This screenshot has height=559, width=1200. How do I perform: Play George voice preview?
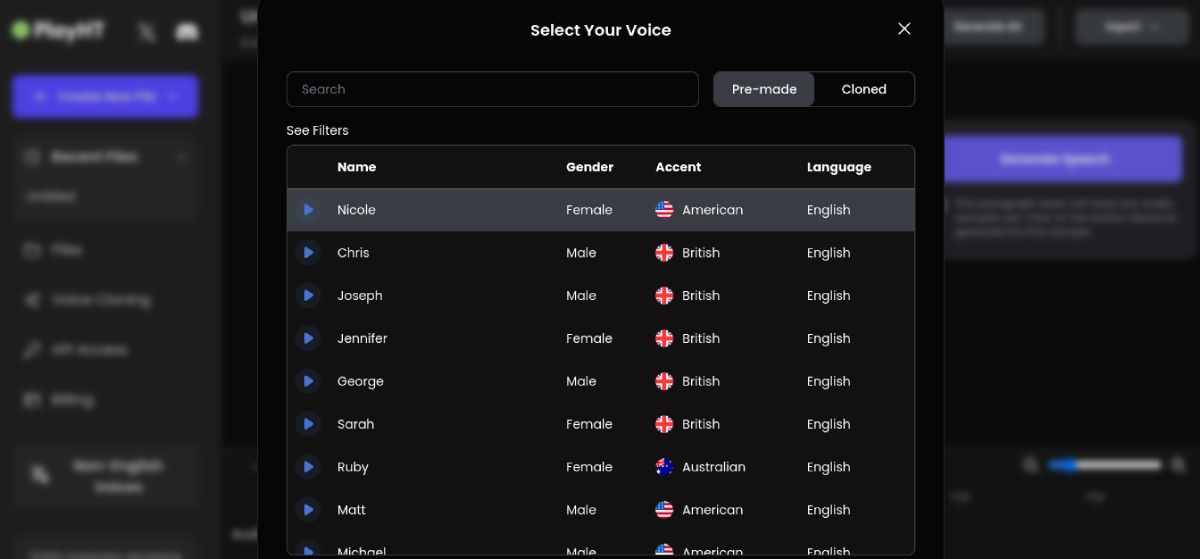point(308,382)
